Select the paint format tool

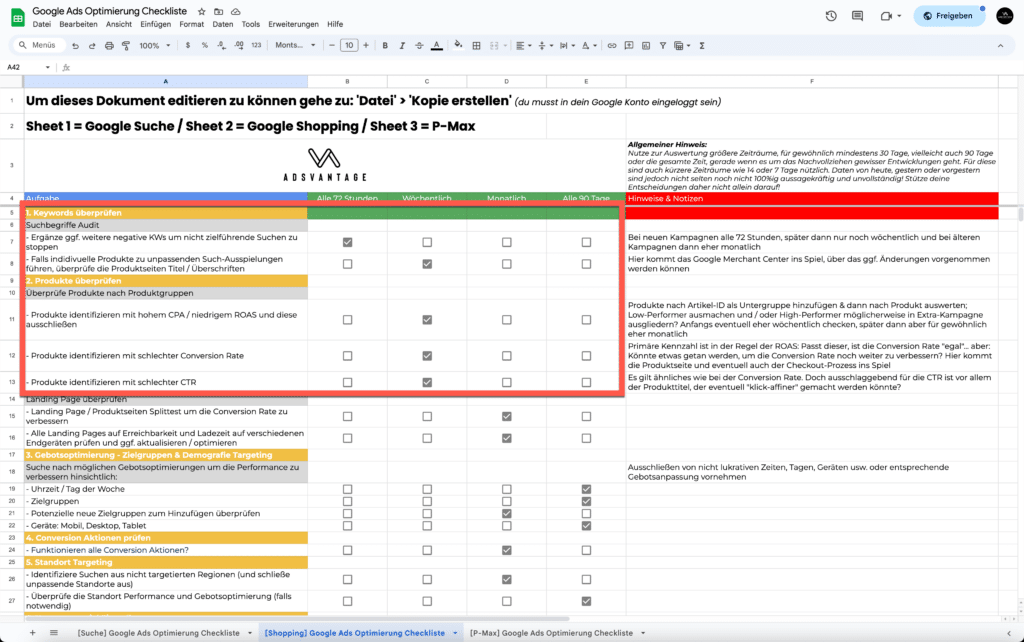pos(126,46)
